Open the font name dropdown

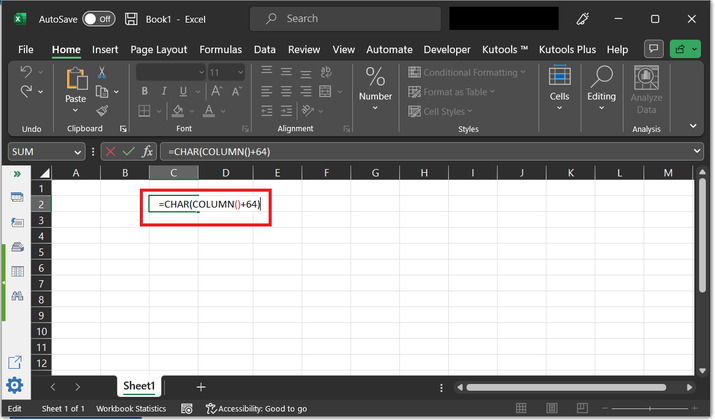click(x=201, y=72)
